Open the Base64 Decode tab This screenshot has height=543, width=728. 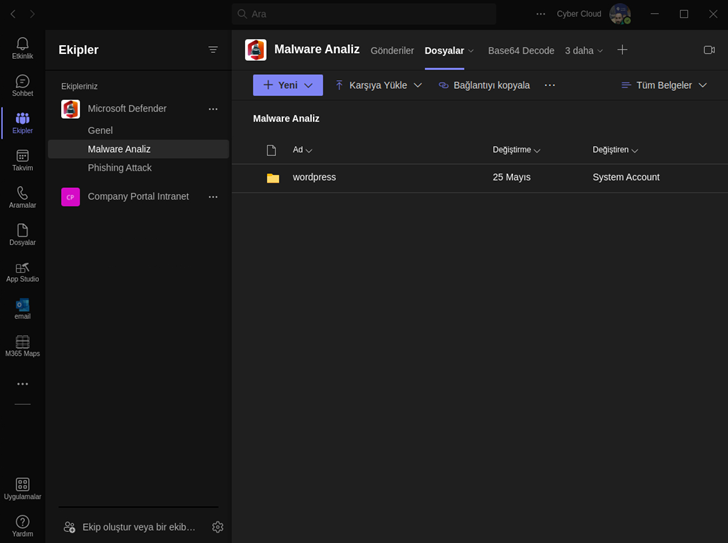click(521, 51)
